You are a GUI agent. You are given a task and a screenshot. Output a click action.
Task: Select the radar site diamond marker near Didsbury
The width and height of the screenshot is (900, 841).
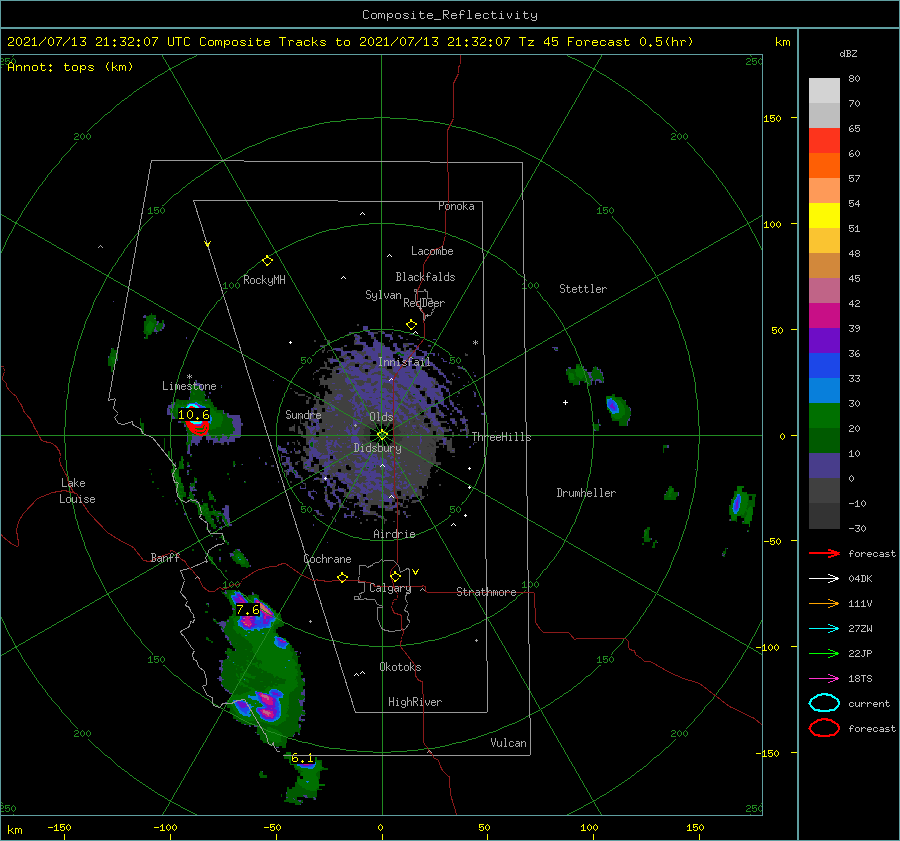[382, 435]
